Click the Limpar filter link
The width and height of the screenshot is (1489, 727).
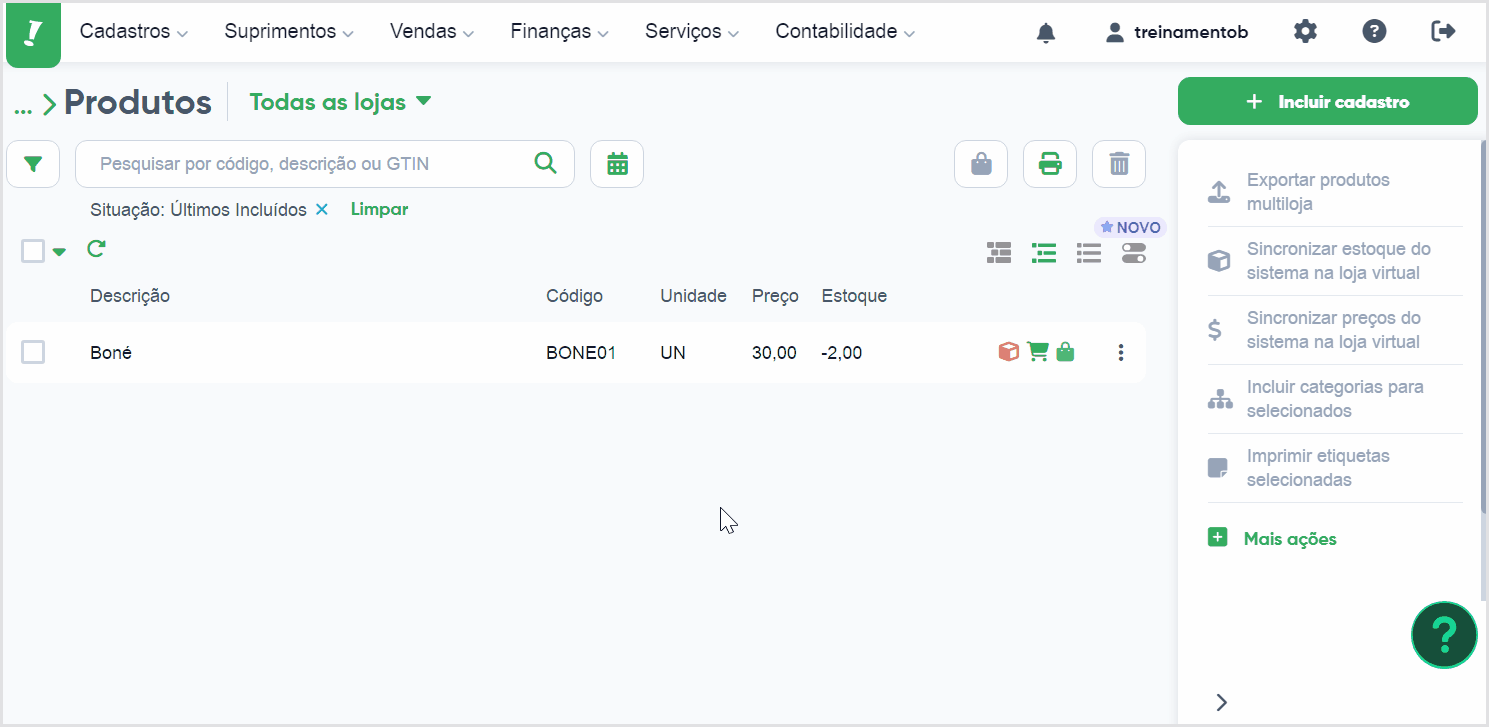[379, 209]
